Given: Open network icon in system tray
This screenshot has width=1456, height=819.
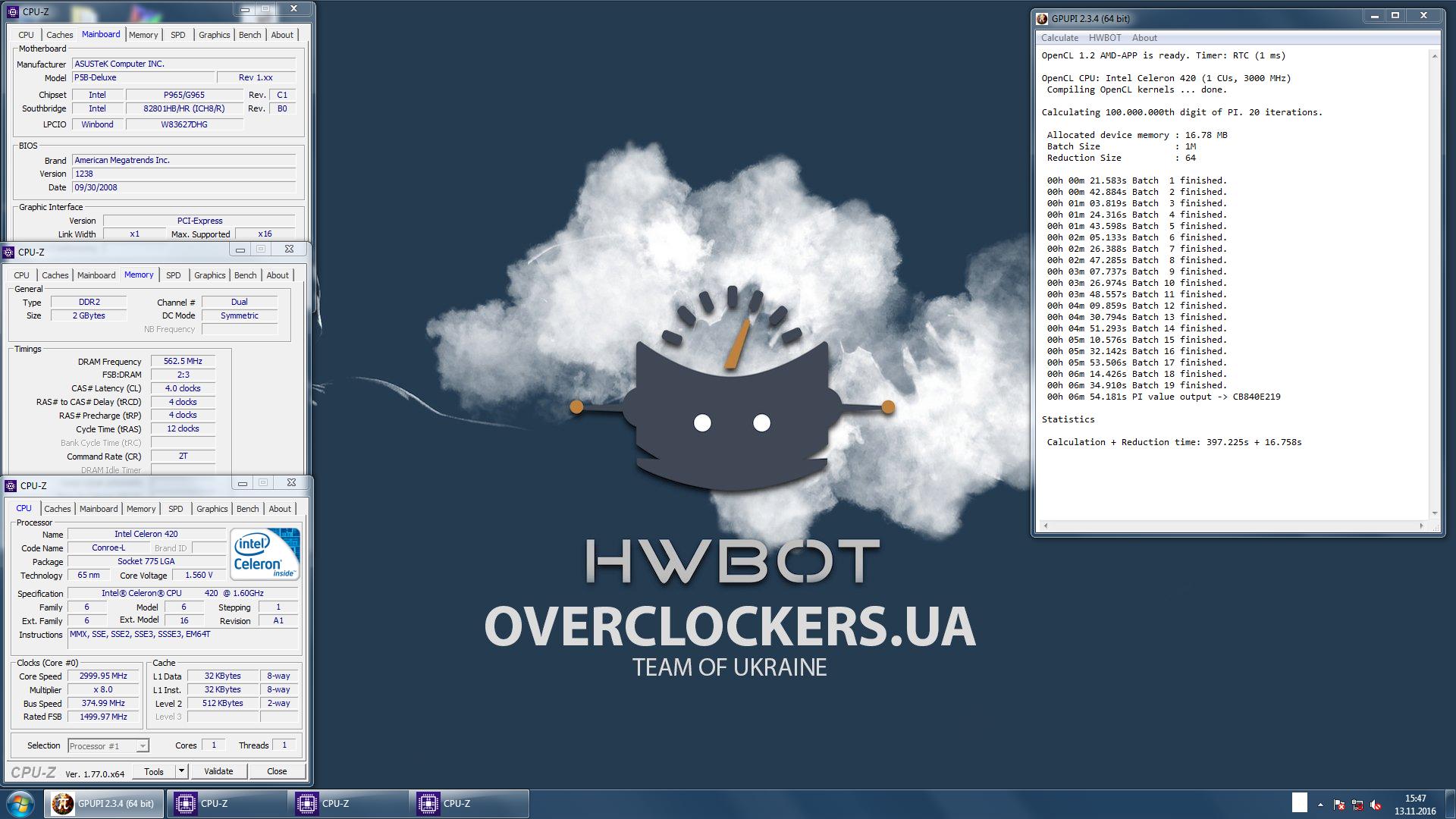Looking at the screenshot, I should click(1357, 805).
